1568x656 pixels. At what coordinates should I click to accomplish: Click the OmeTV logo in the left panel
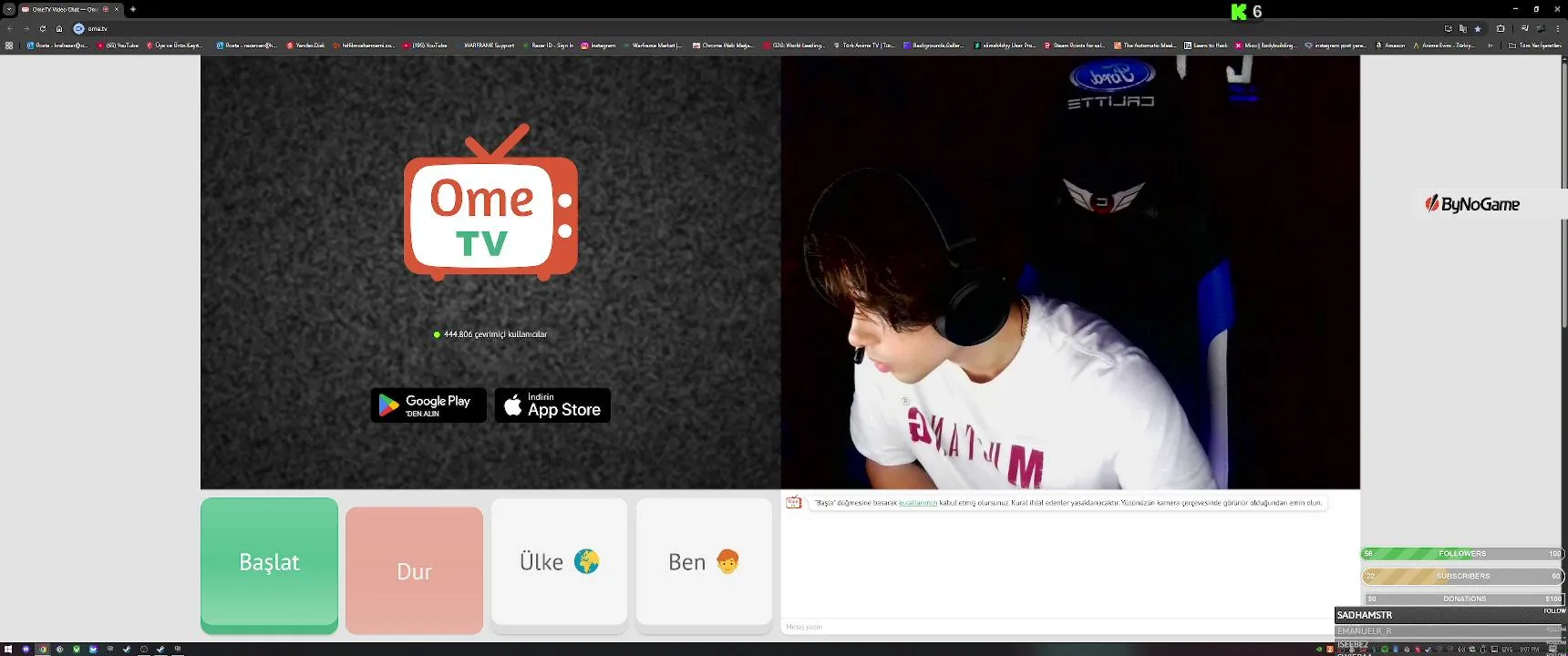tap(490, 202)
